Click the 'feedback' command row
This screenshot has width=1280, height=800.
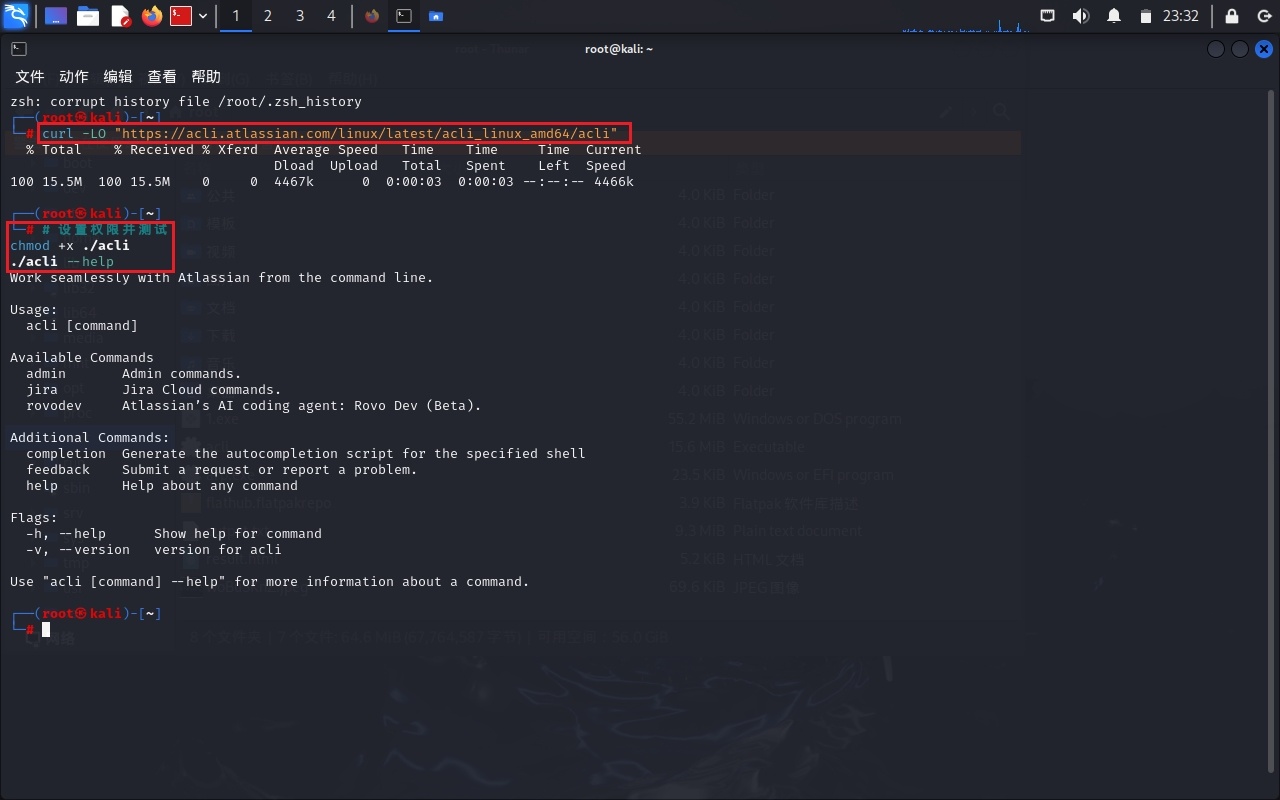click(222, 470)
